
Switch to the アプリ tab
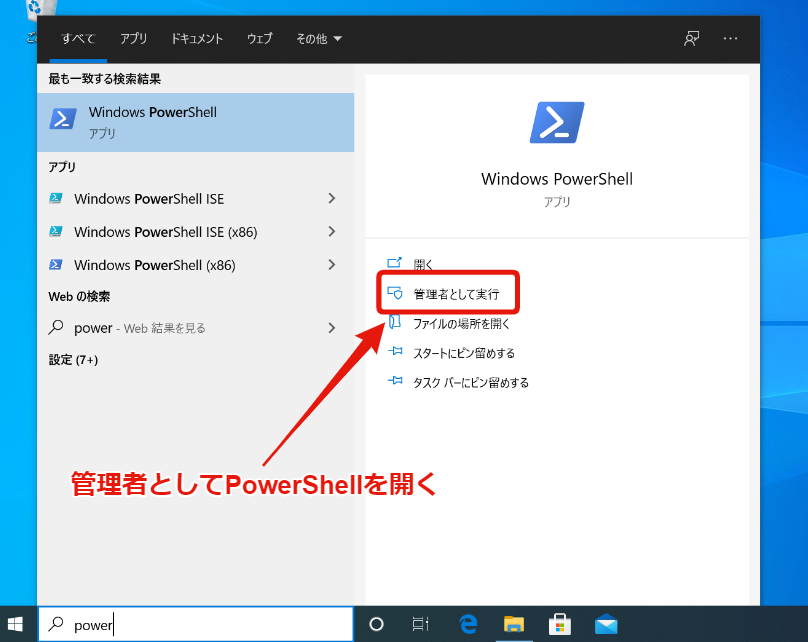pos(133,39)
